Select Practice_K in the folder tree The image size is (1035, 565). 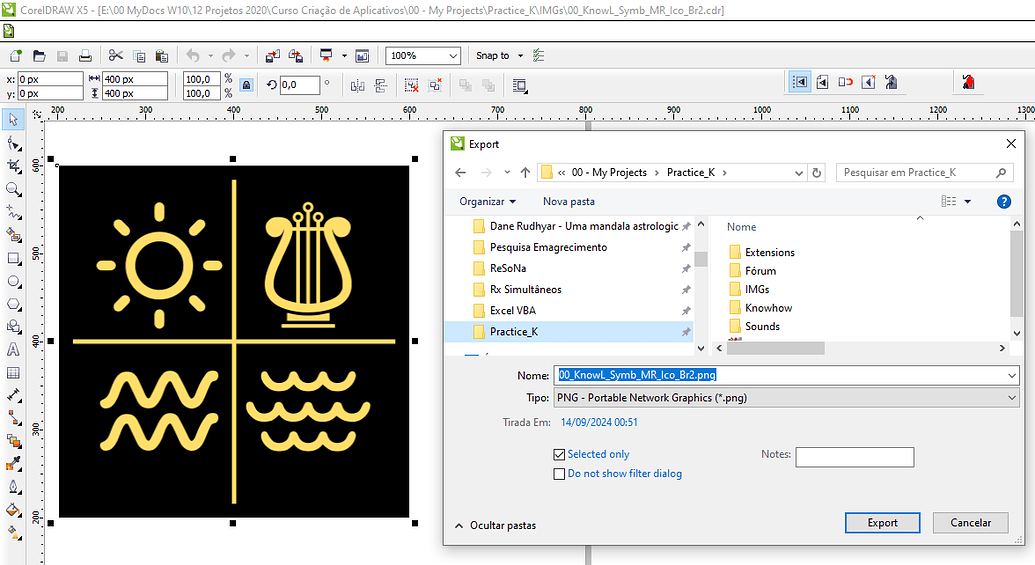coord(569,331)
